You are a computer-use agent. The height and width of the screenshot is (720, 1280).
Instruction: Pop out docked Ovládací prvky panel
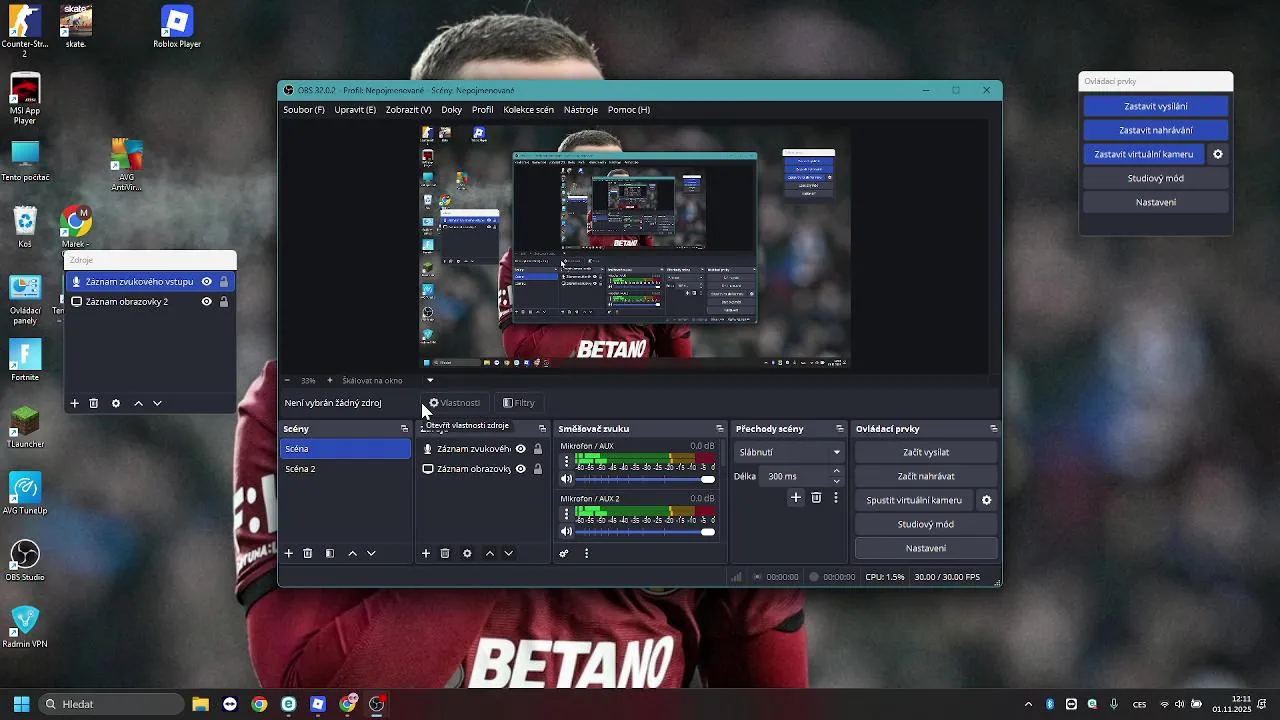point(993,429)
